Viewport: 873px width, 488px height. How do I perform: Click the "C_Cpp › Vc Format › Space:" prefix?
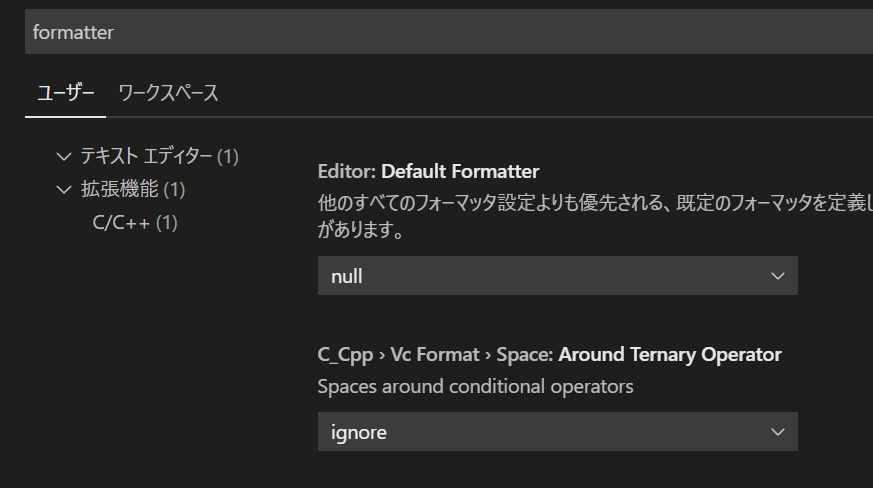[436, 354]
